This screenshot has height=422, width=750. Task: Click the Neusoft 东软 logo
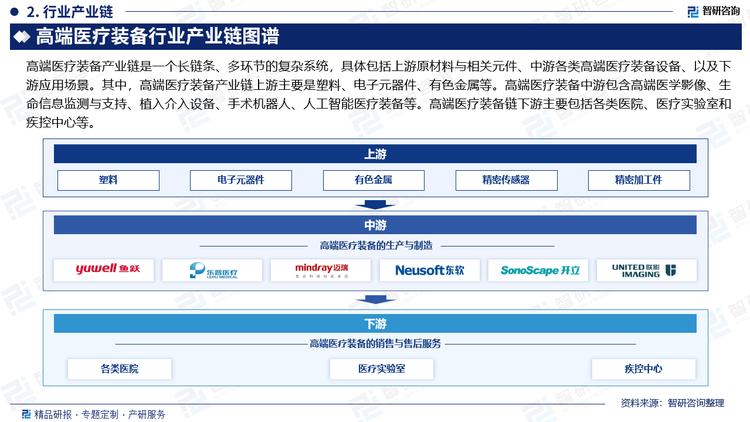pyautogui.click(x=430, y=270)
